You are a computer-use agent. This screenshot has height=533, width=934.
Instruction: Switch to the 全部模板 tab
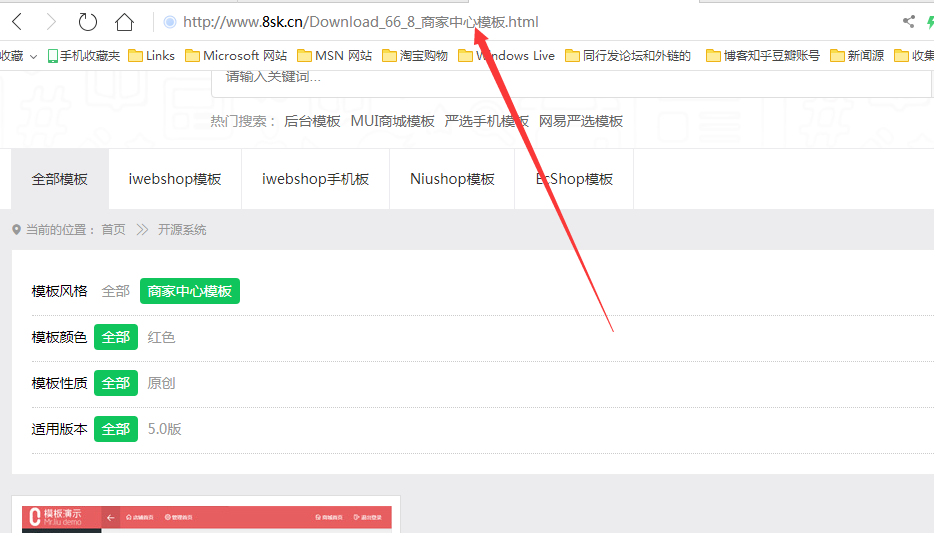pos(60,179)
